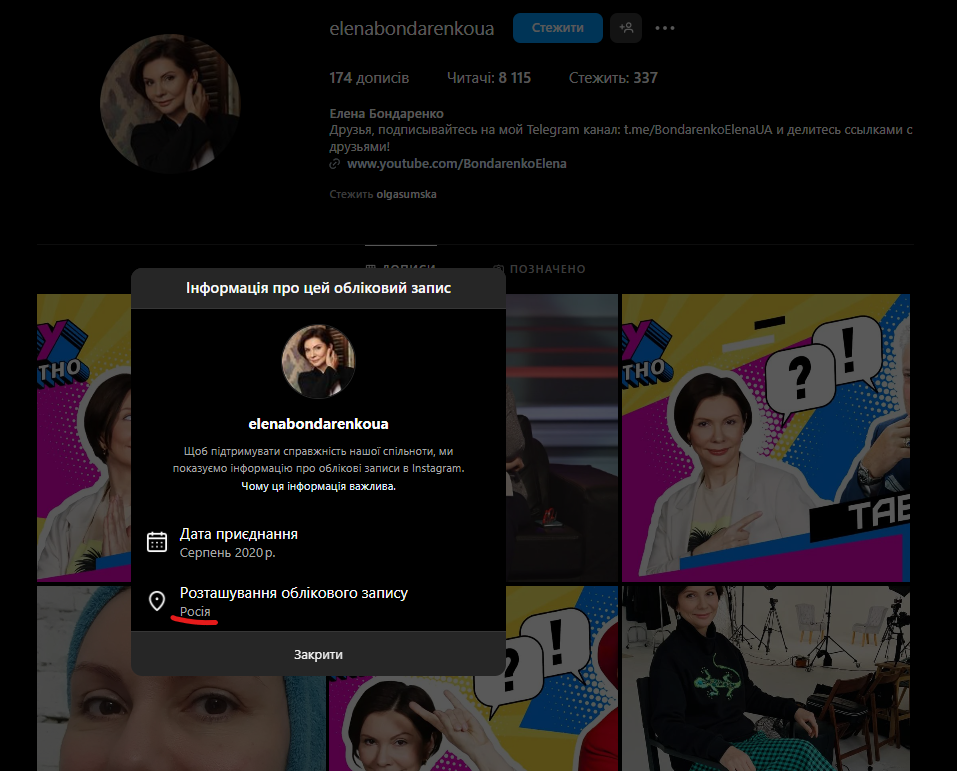Open the dark blurred studio post behind dialog
957x771 pixels.
(x=562, y=438)
